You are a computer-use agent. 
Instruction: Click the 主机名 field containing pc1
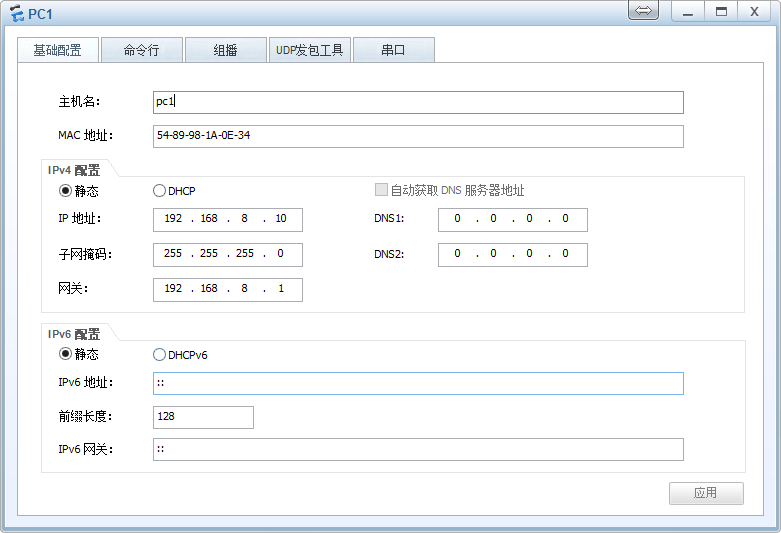(418, 102)
